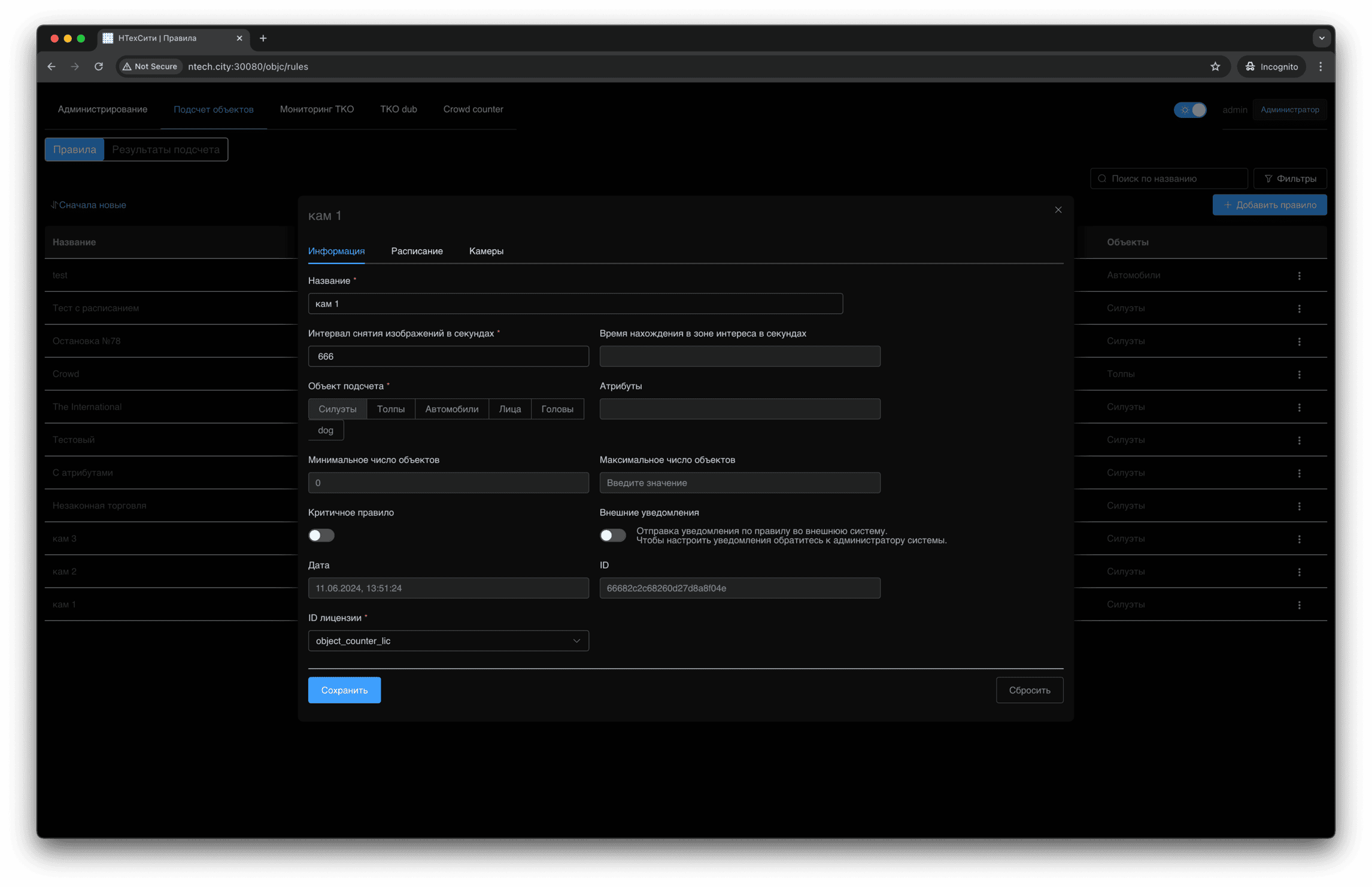Select Автомобили as counting object
Screen dimensions: 1372x887
(451, 409)
